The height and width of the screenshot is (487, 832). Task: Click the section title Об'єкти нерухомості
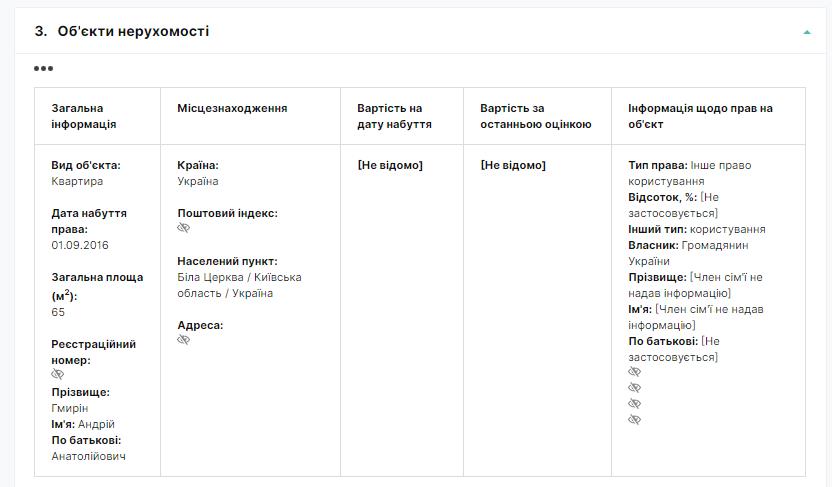coord(133,32)
